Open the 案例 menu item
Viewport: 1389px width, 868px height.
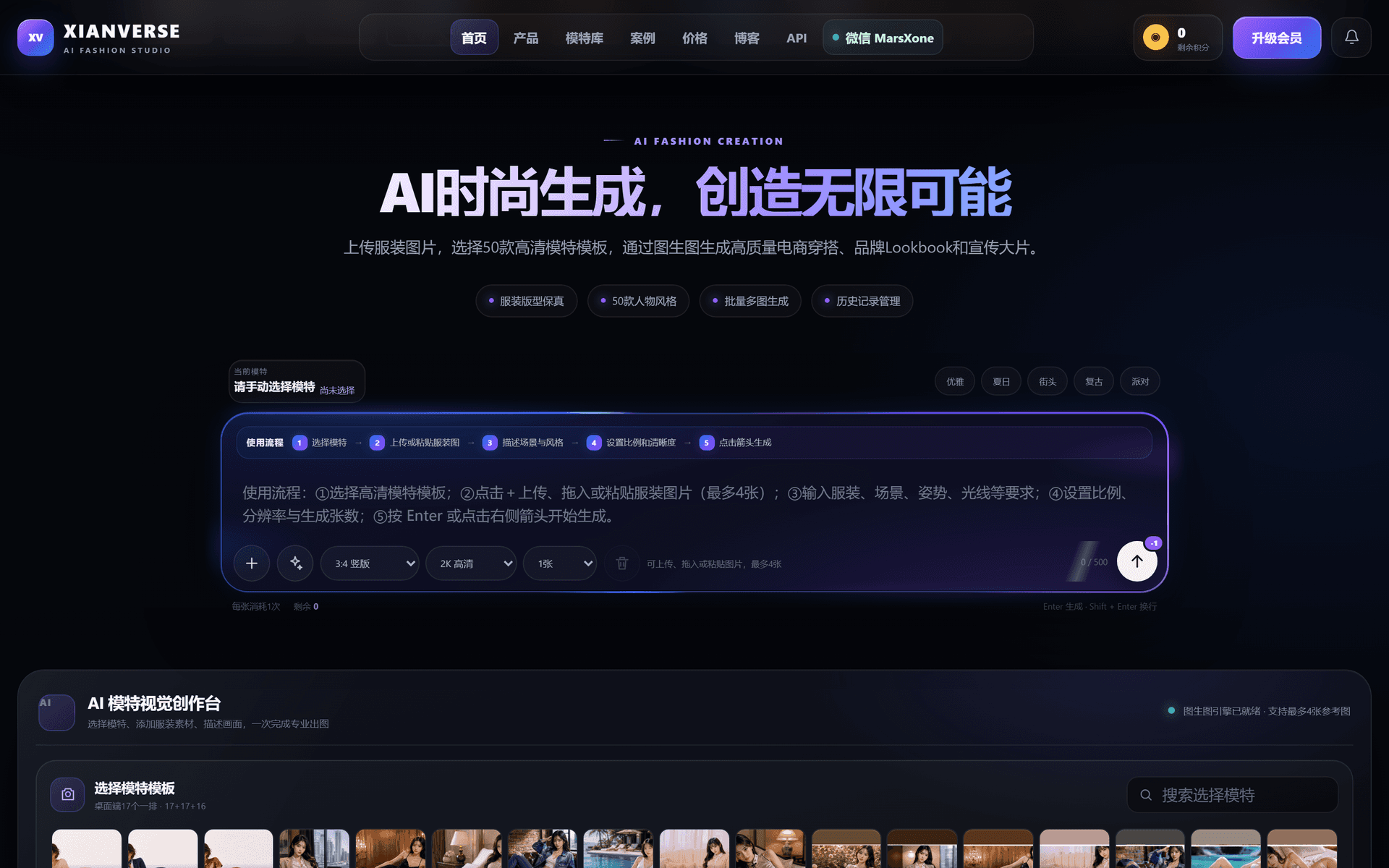(642, 38)
